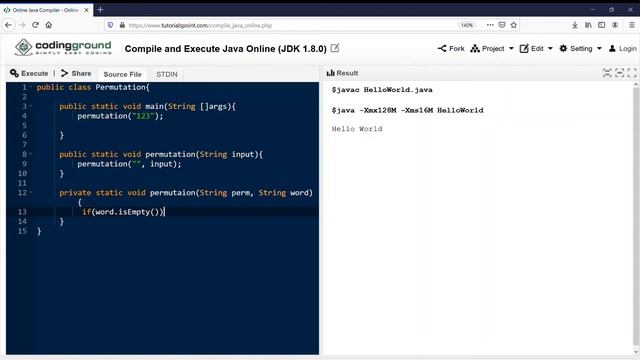Open the browser hamburger menu

point(631,25)
